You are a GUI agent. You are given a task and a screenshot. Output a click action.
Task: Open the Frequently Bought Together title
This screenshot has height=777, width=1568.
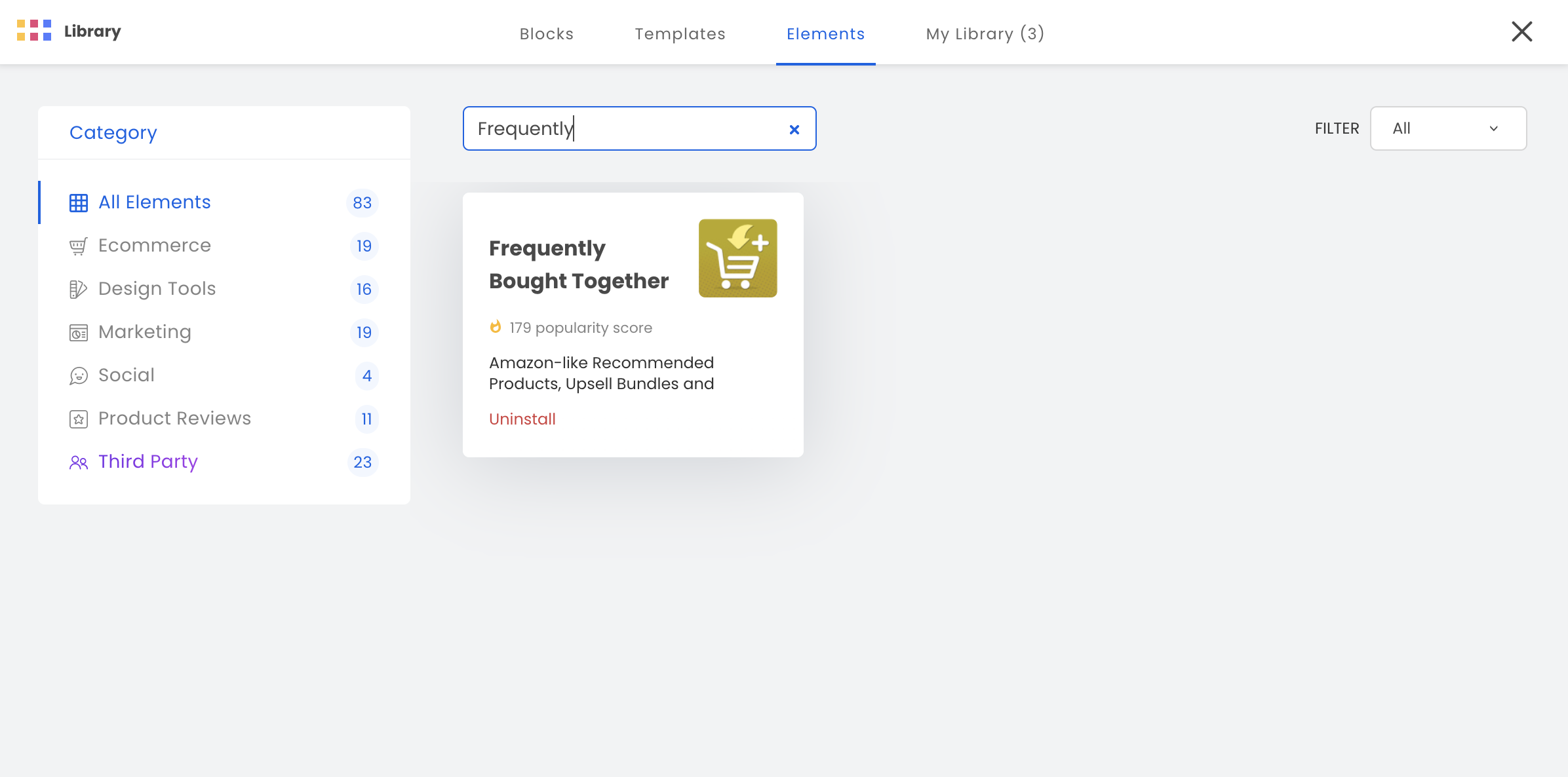tap(579, 265)
